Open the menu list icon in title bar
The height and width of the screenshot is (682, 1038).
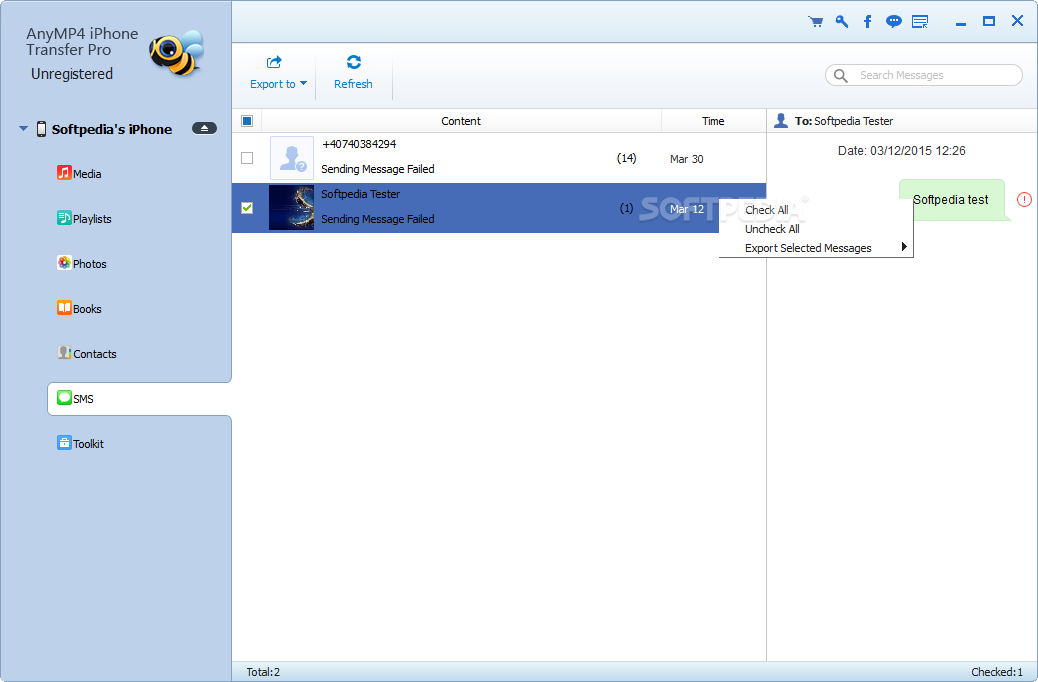[x=920, y=22]
